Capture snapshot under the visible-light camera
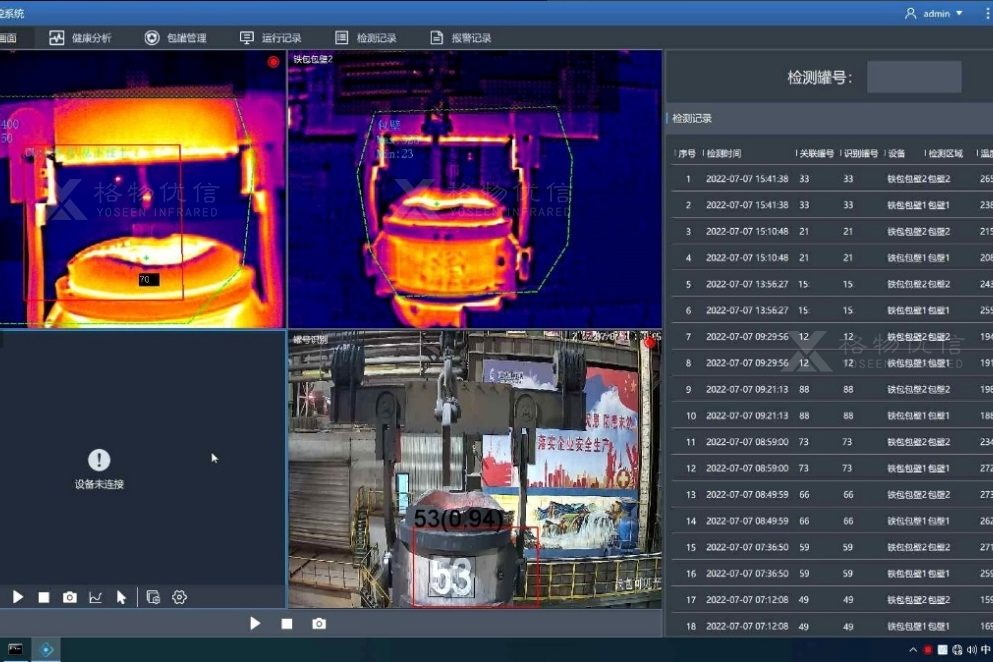This screenshot has width=993, height=662. click(x=319, y=623)
